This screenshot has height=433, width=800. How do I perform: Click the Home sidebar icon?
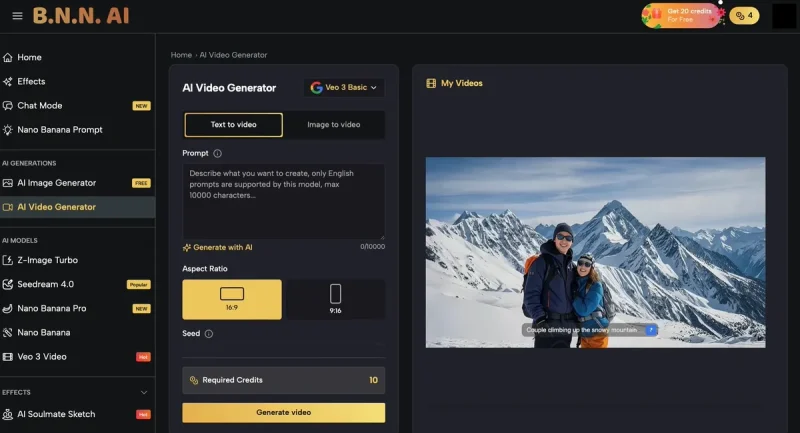point(9,58)
